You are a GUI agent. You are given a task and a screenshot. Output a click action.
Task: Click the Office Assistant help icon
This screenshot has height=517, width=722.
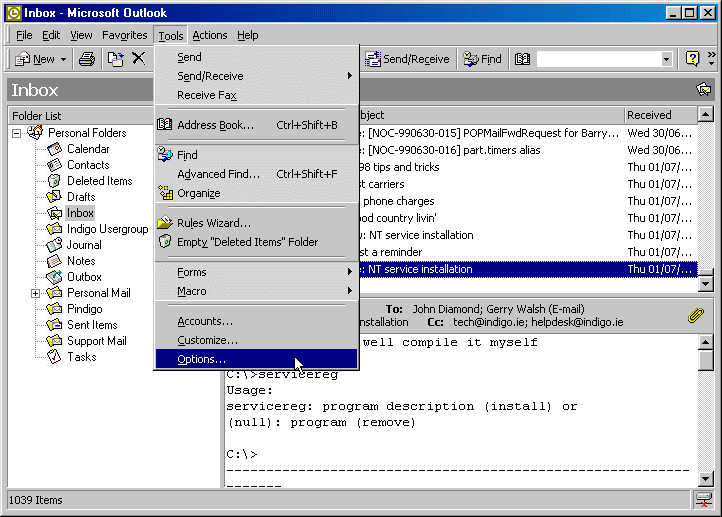tap(692, 59)
